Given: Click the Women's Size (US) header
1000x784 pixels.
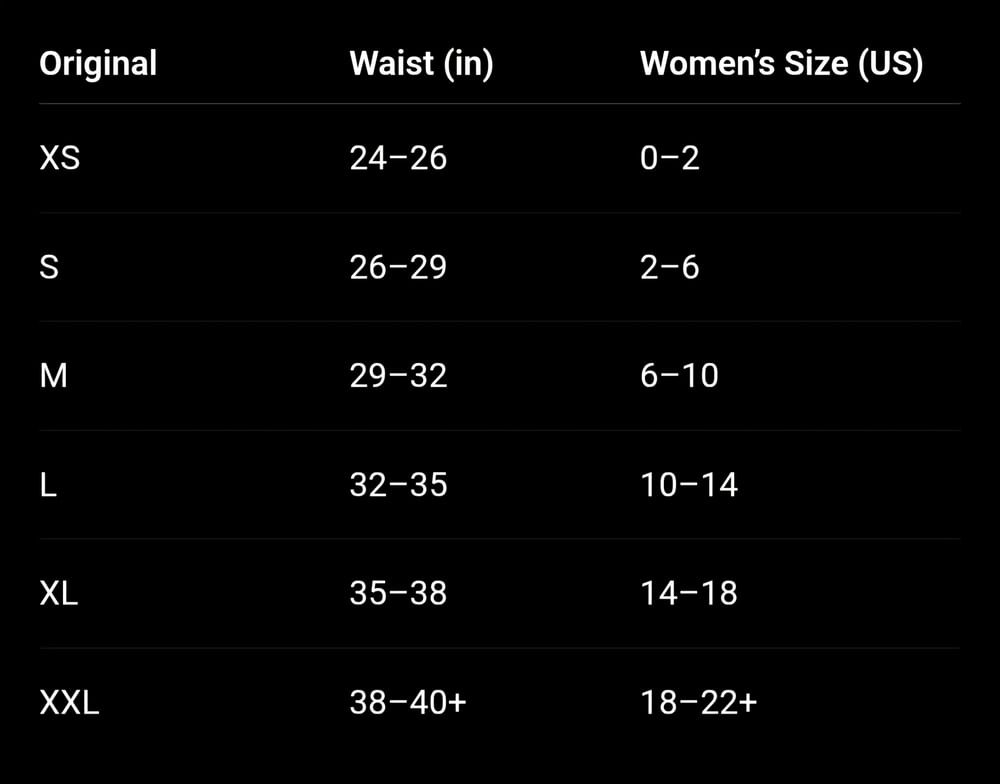Looking at the screenshot, I should tap(781, 64).
